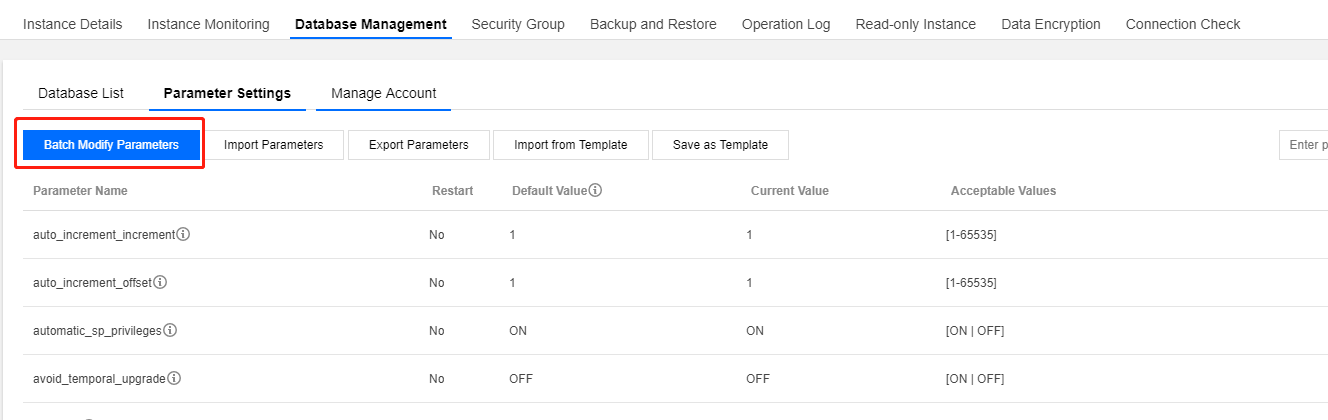
Task: Click Import from Template button
Action: 570,145
